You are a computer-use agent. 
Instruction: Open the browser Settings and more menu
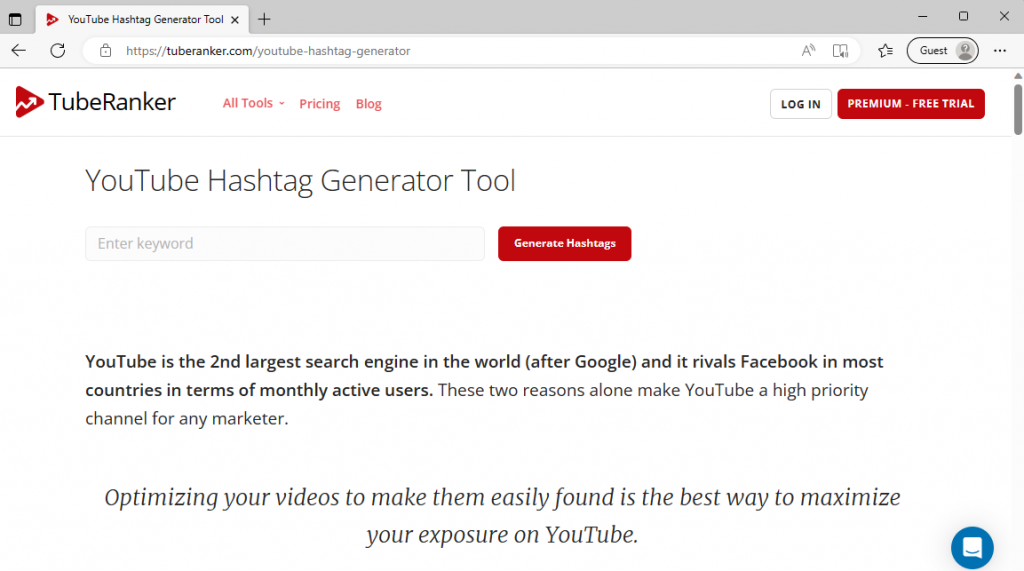1000,51
